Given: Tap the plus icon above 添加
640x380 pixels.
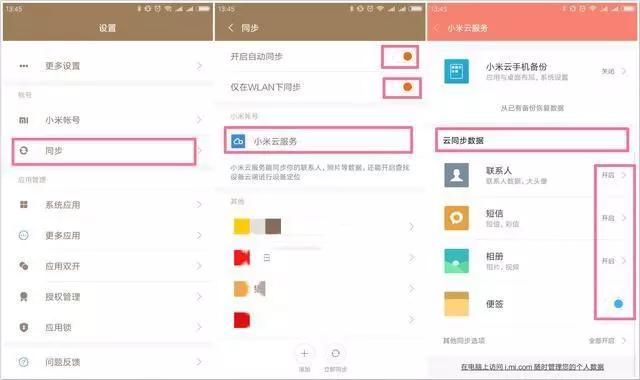Looking at the screenshot, I should tap(304, 353).
